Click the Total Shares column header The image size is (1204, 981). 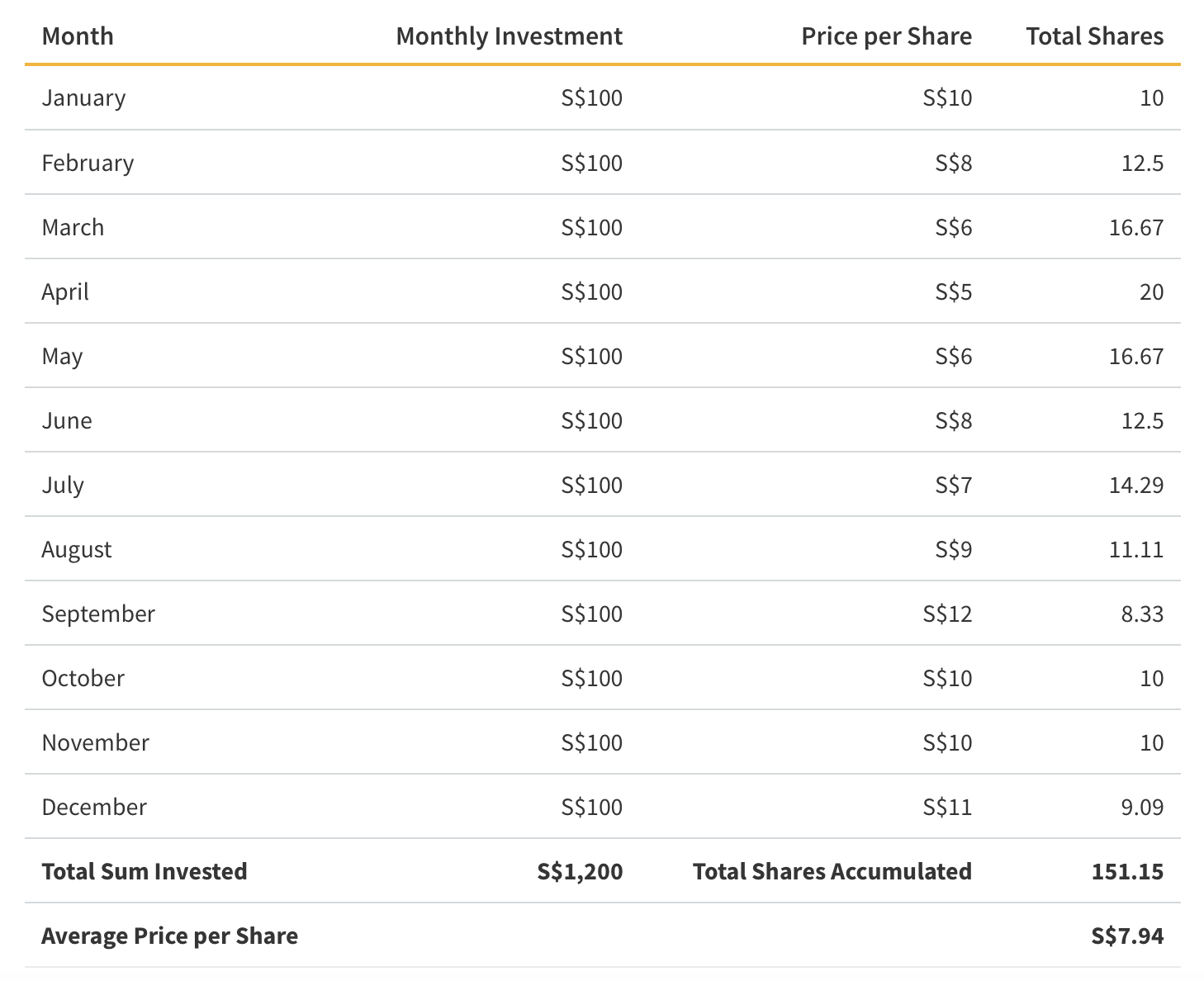[1094, 36]
